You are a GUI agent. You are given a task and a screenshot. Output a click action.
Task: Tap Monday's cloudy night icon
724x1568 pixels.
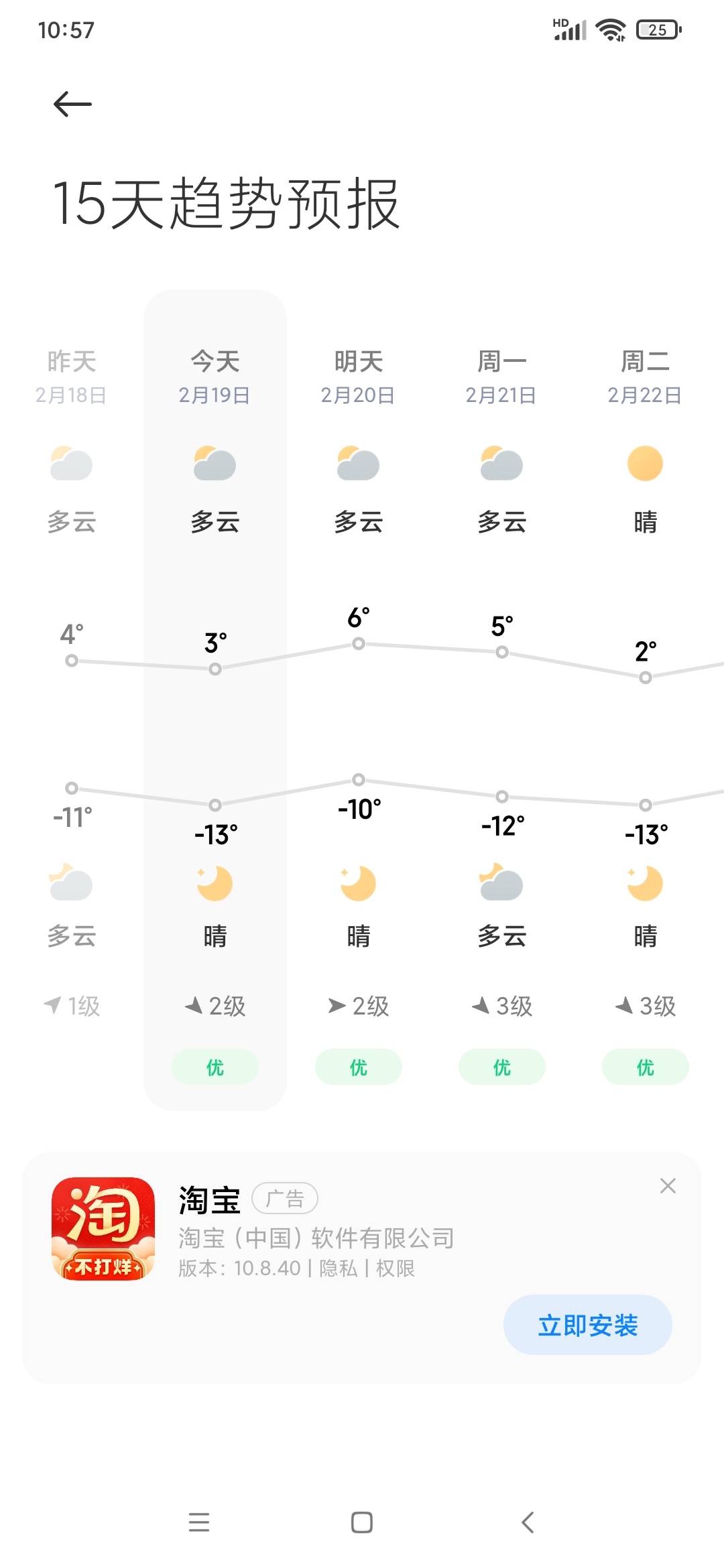tap(501, 883)
